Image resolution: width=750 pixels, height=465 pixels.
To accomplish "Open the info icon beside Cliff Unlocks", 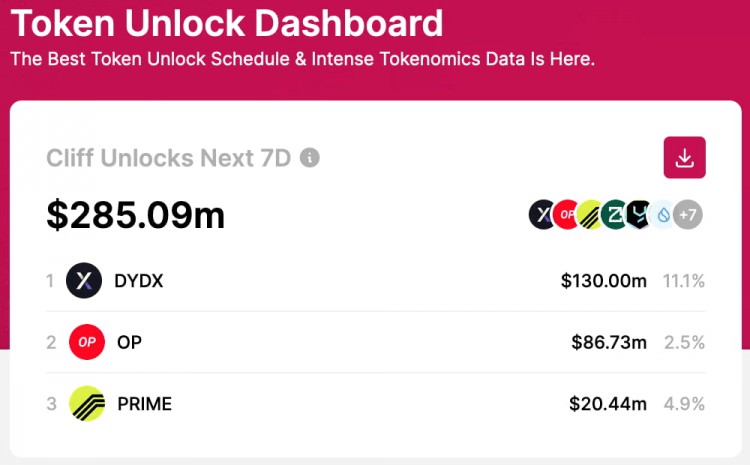I will pos(309,157).
